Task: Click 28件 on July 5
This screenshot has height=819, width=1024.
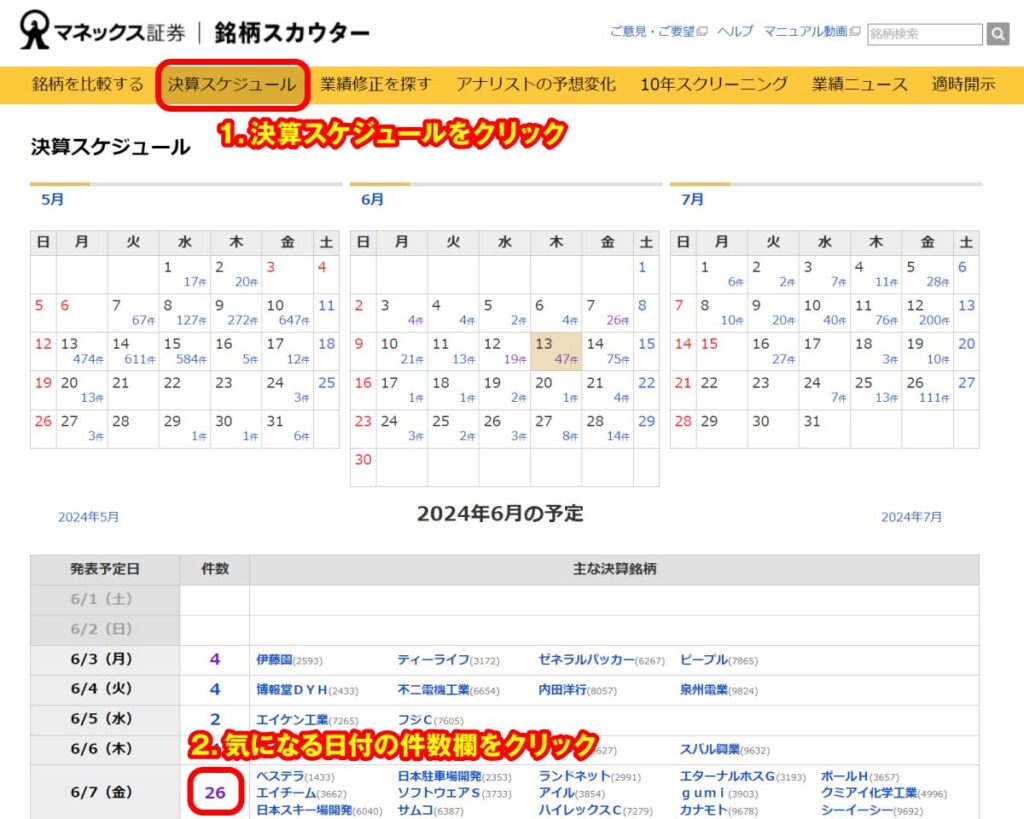Action: coord(938,282)
